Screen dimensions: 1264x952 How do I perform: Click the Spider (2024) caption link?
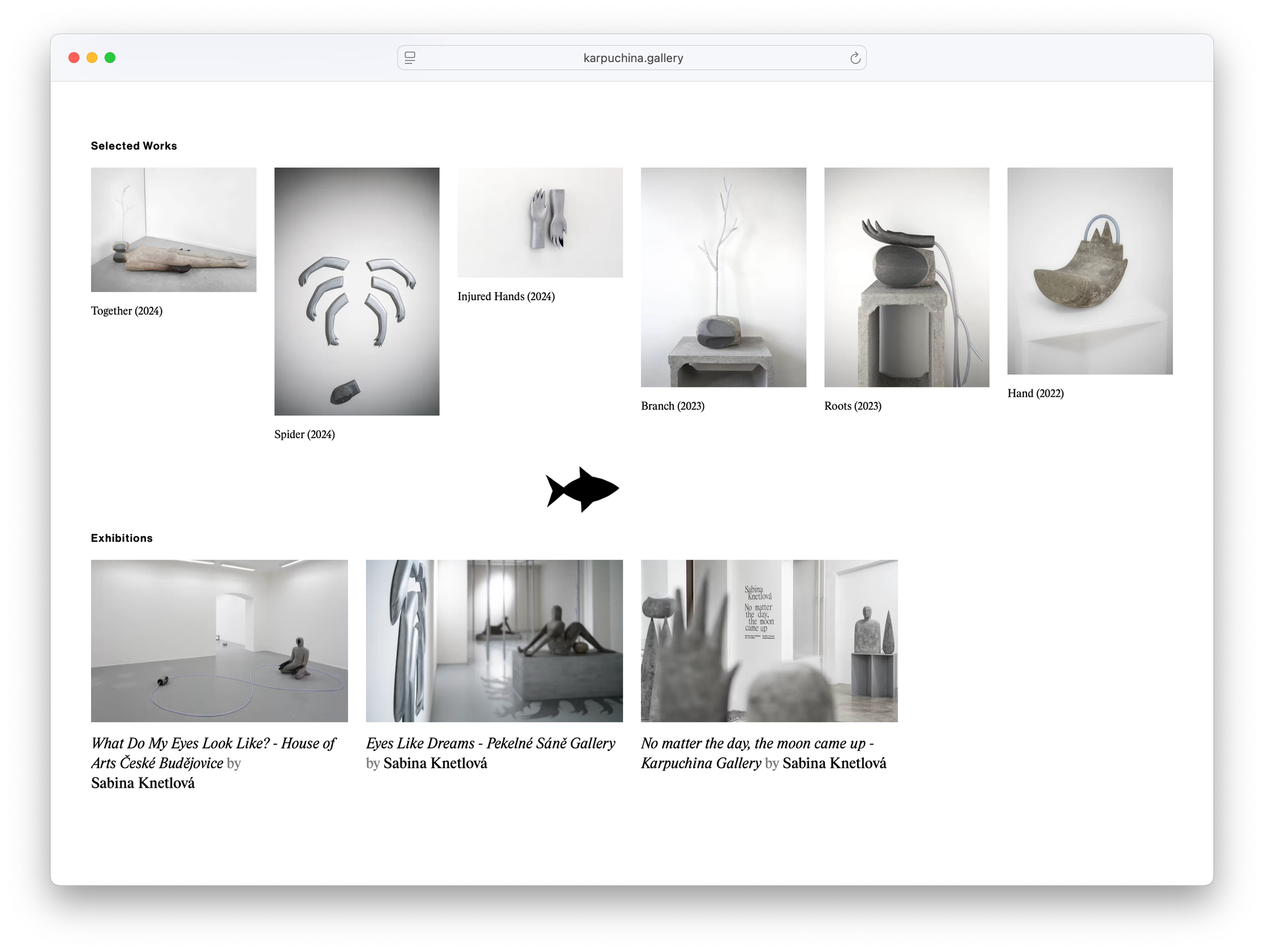(x=305, y=434)
